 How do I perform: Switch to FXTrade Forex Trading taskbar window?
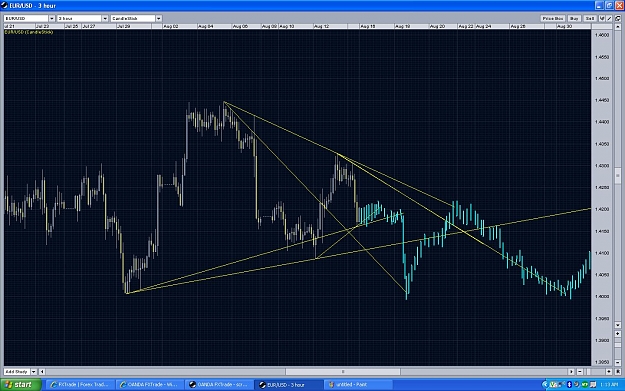80,385
